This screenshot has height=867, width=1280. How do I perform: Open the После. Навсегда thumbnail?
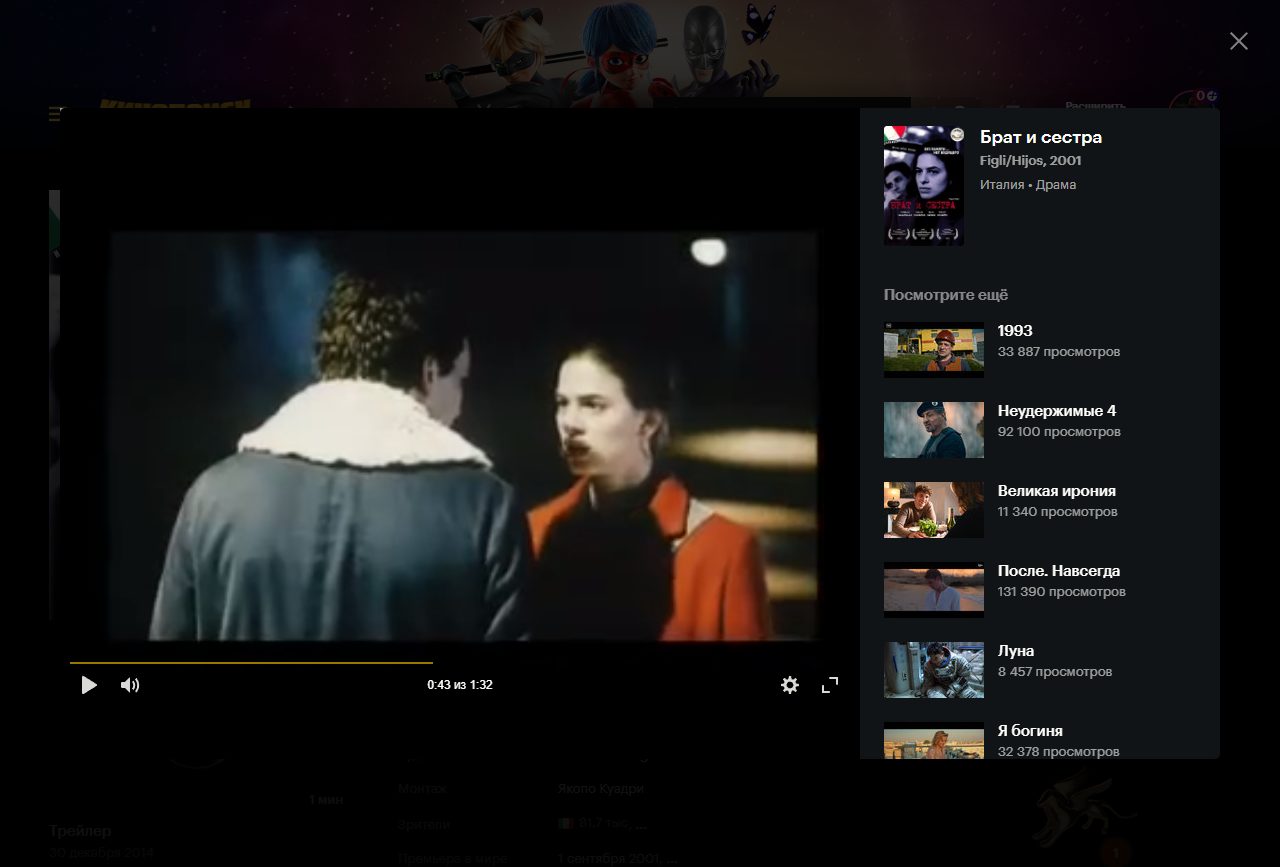(x=934, y=590)
